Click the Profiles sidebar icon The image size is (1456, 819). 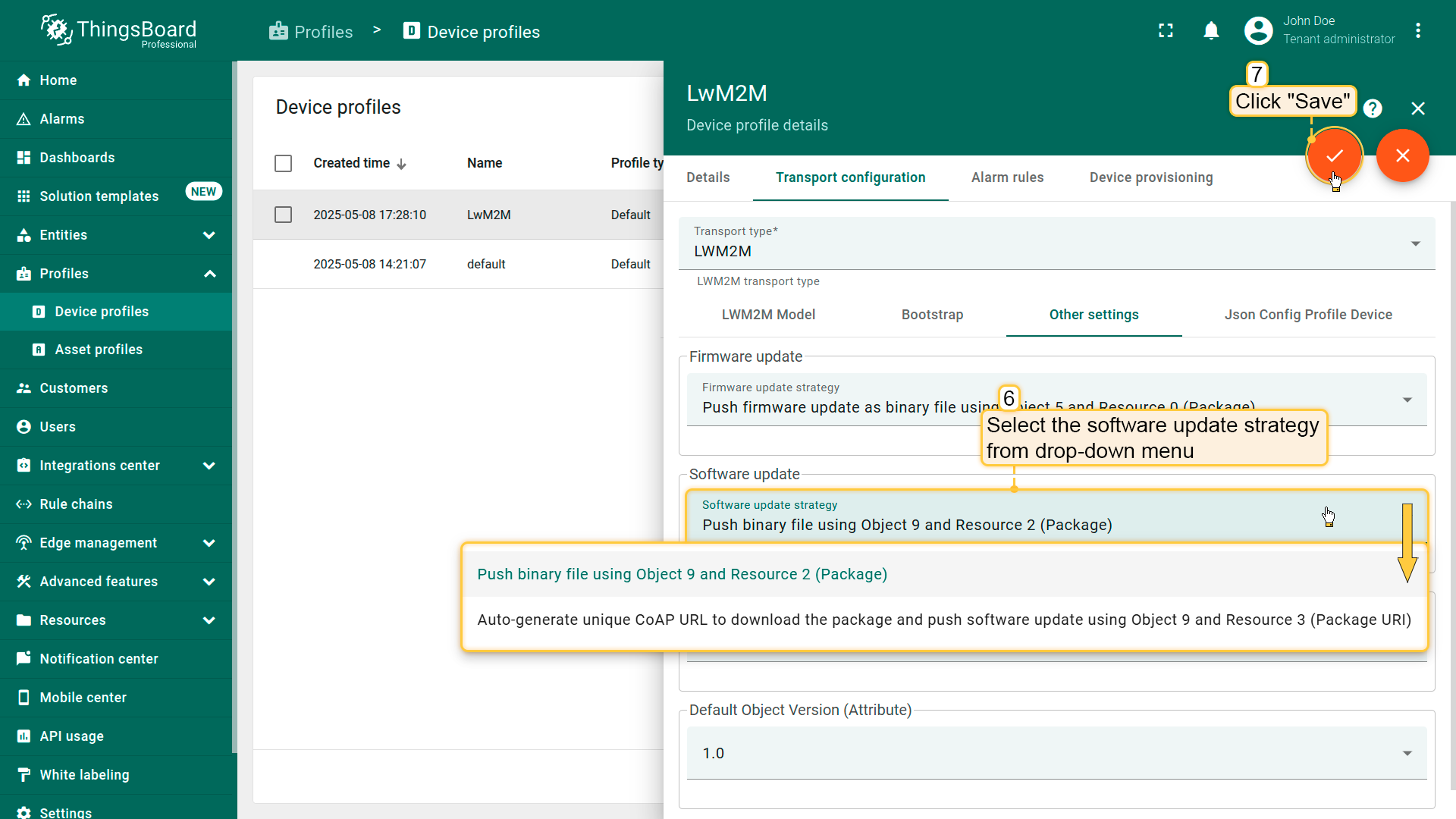[x=24, y=274]
